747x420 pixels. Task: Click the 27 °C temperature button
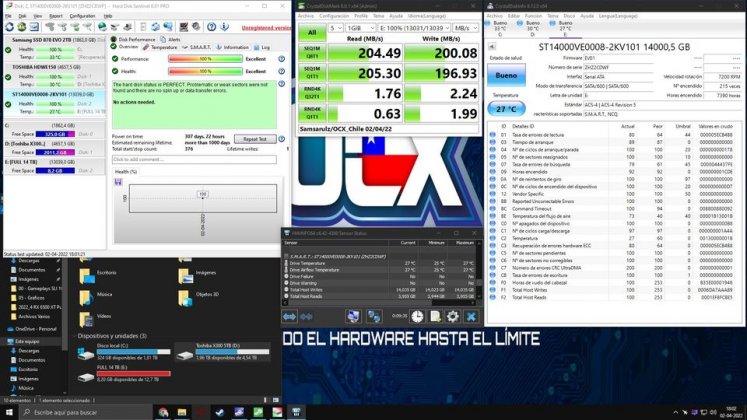[x=506, y=109]
